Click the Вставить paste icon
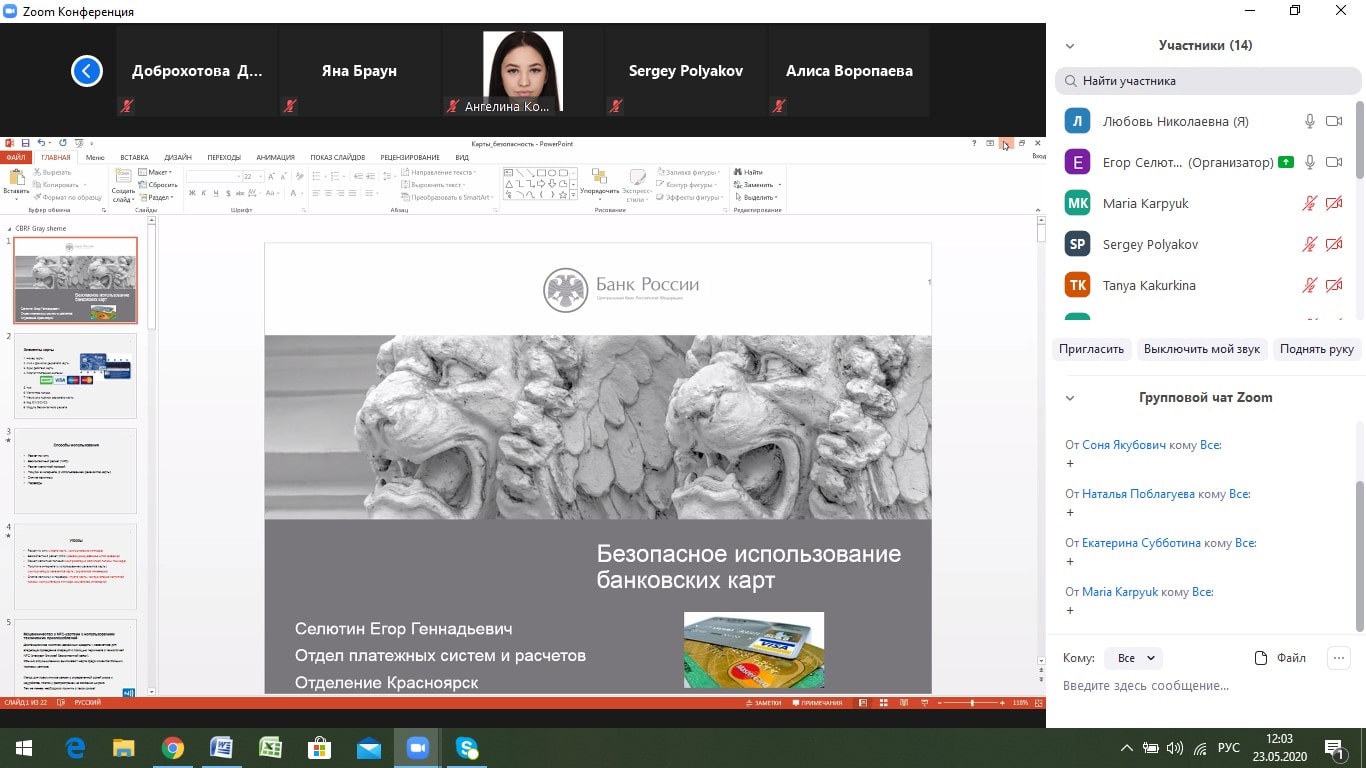Screen dimensions: 1366x768 (x=16, y=176)
